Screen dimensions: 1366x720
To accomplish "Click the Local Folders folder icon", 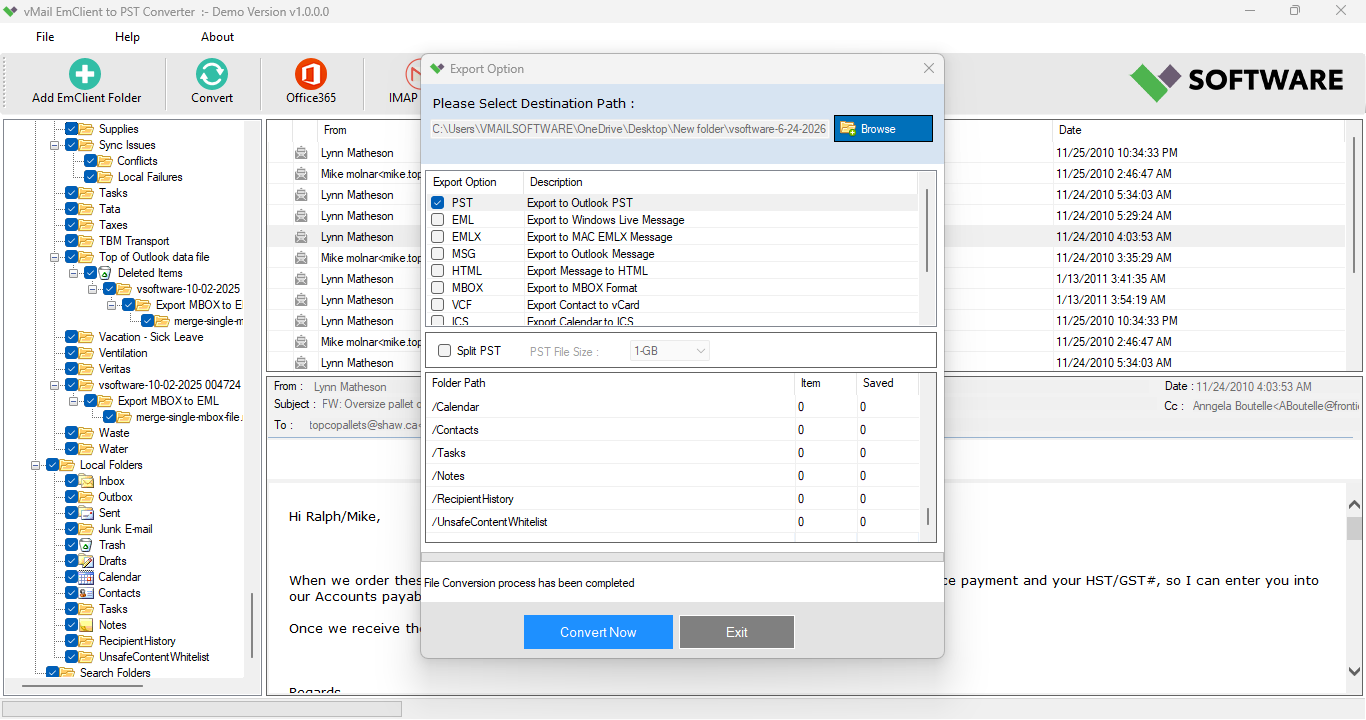I will point(68,465).
